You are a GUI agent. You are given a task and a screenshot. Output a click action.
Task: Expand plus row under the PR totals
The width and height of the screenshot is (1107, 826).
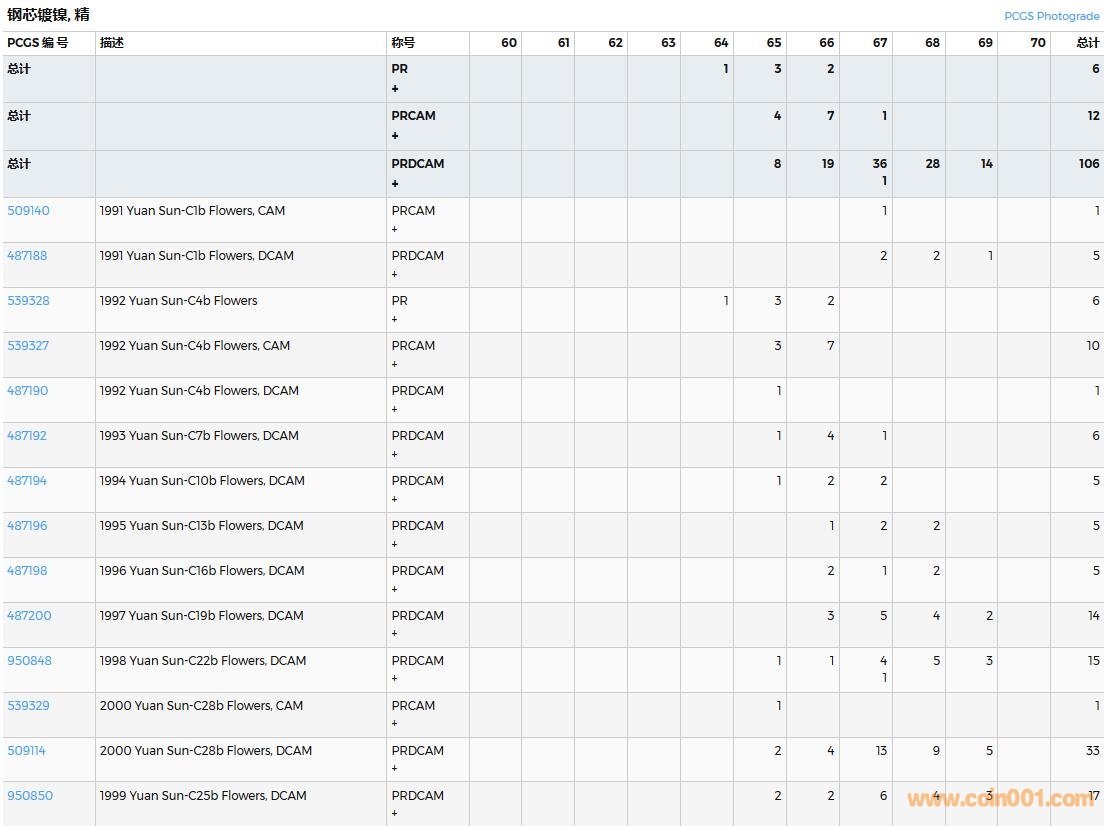395,89
